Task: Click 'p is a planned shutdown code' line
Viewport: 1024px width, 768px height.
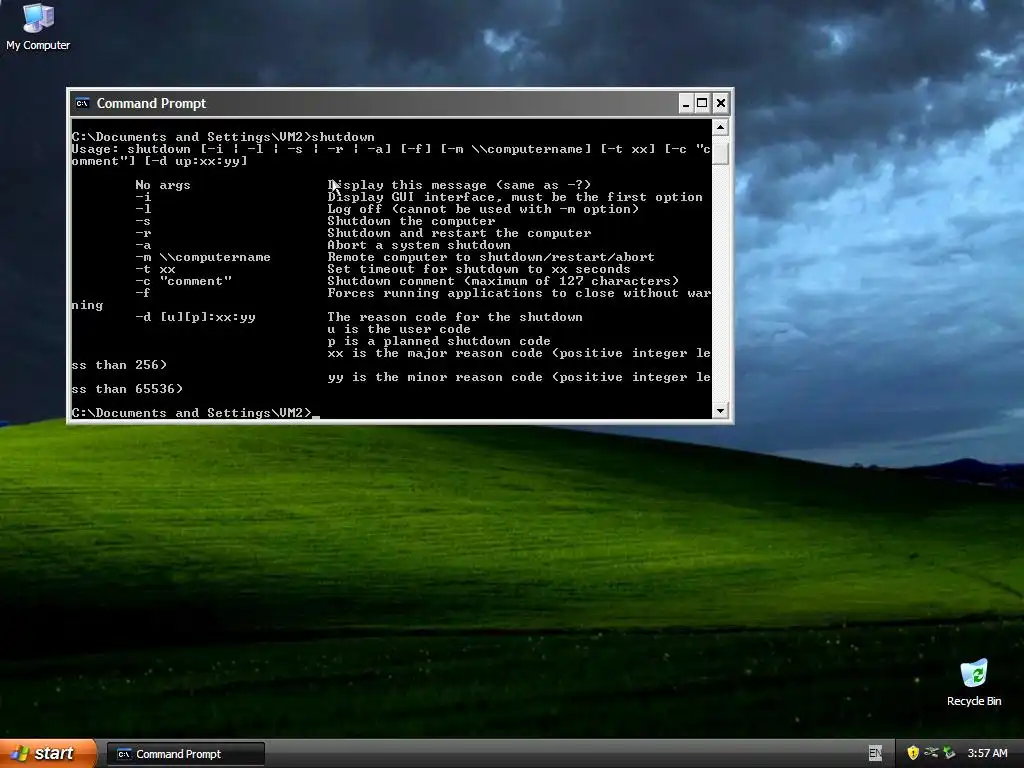Action: click(439, 342)
